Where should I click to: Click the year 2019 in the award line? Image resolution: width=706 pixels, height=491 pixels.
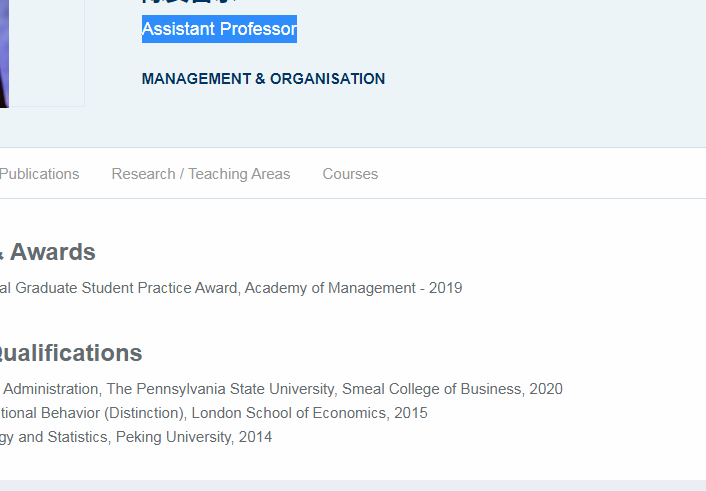tap(446, 288)
